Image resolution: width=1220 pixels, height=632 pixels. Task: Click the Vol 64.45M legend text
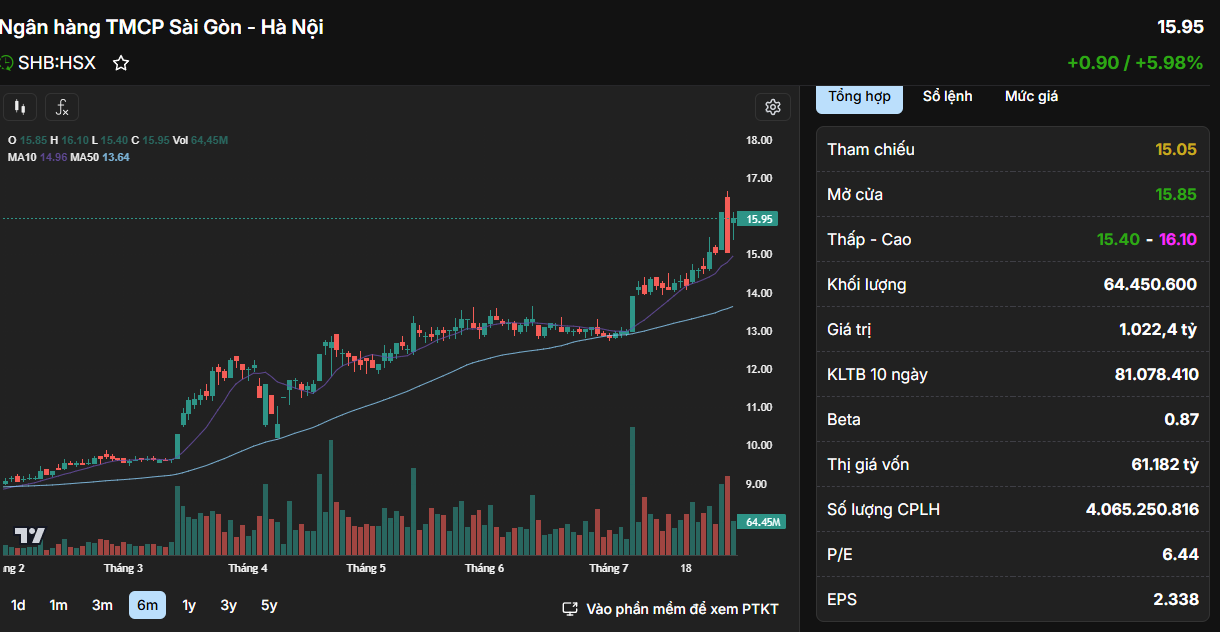pos(200,140)
